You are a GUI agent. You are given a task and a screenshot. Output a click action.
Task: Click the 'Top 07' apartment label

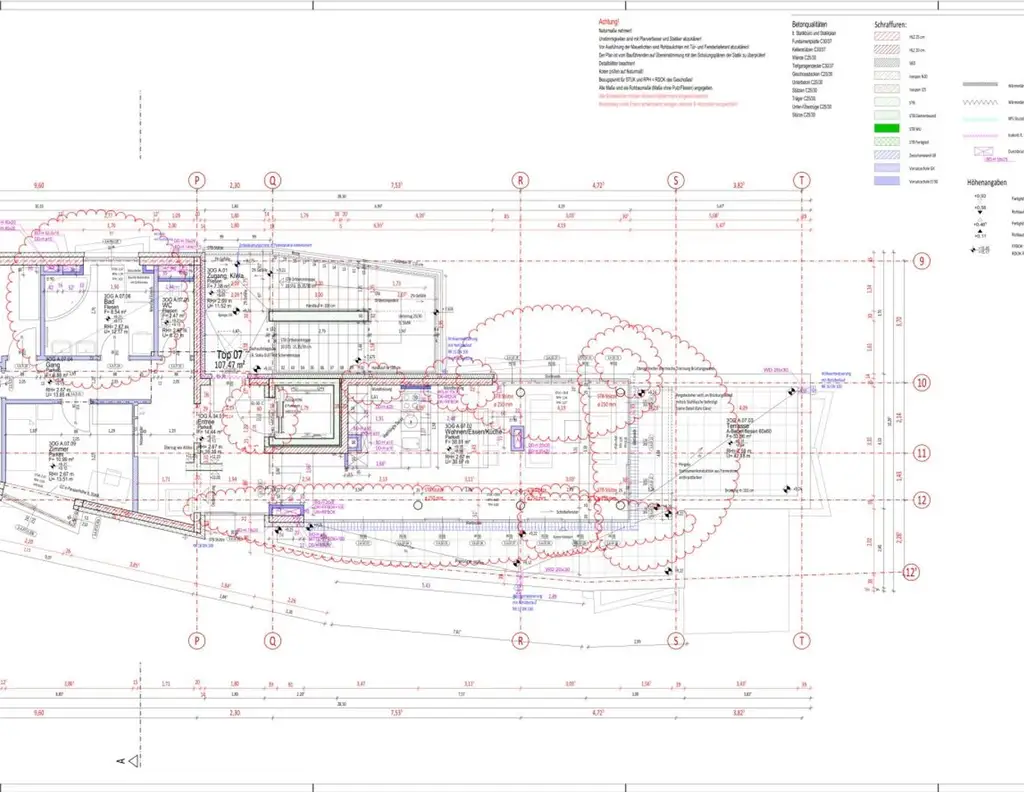pyautogui.click(x=229, y=355)
